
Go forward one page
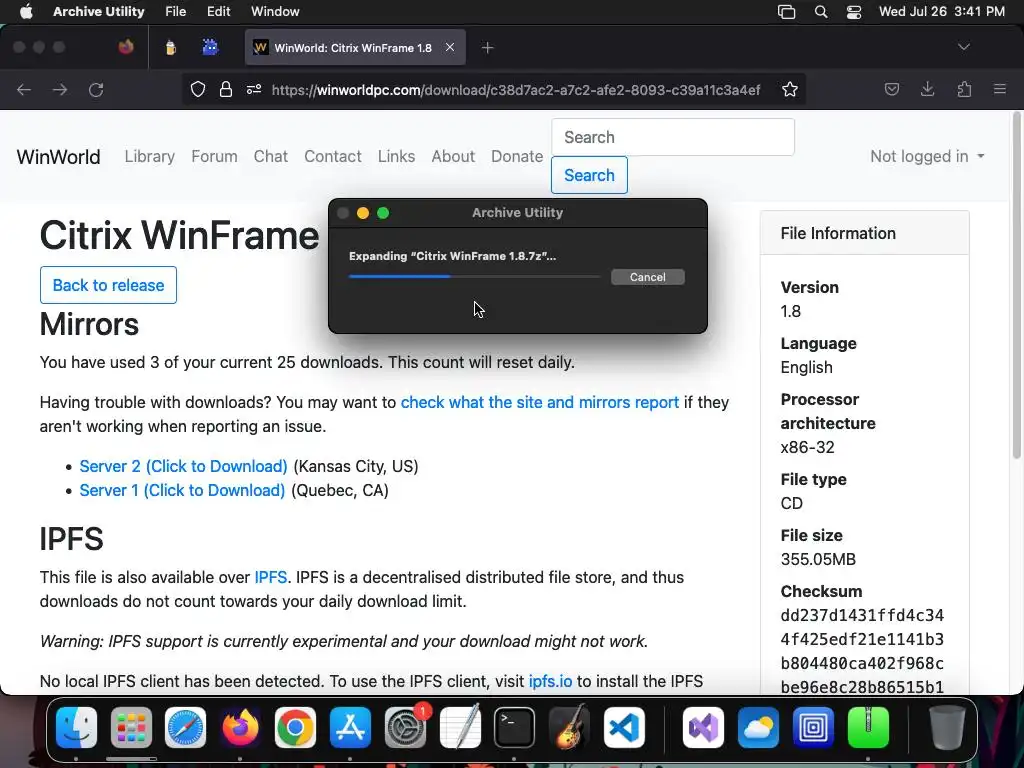click(x=60, y=89)
